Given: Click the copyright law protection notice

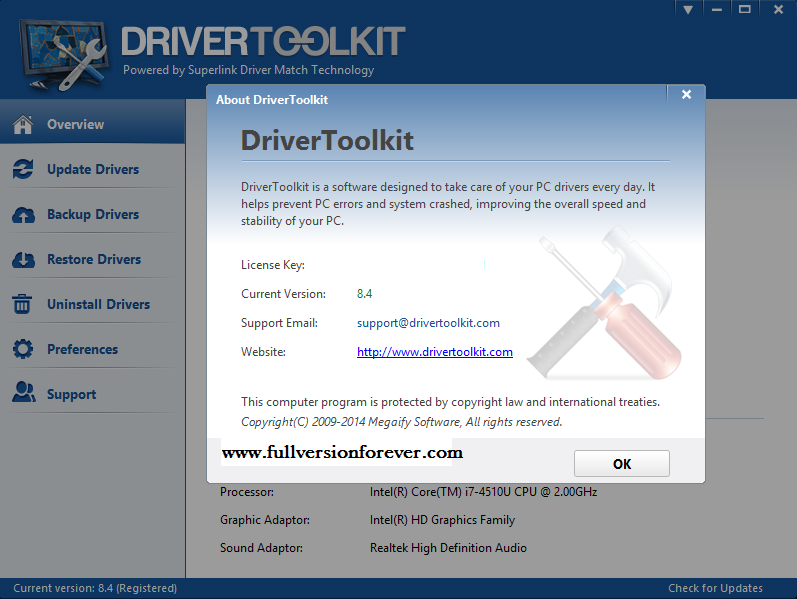Looking at the screenshot, I should point(450,402).
